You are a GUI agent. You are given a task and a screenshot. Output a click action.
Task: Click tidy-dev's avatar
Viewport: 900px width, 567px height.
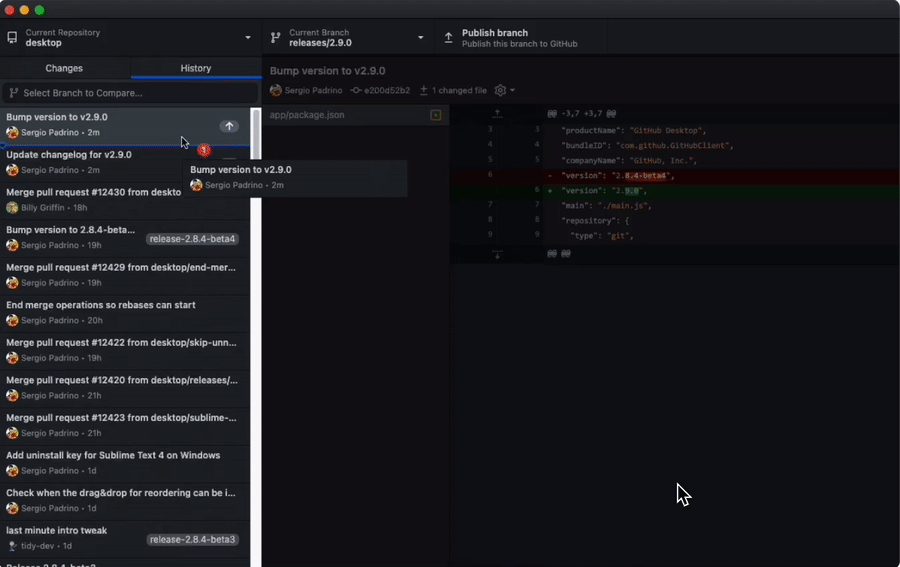(12, 546)
